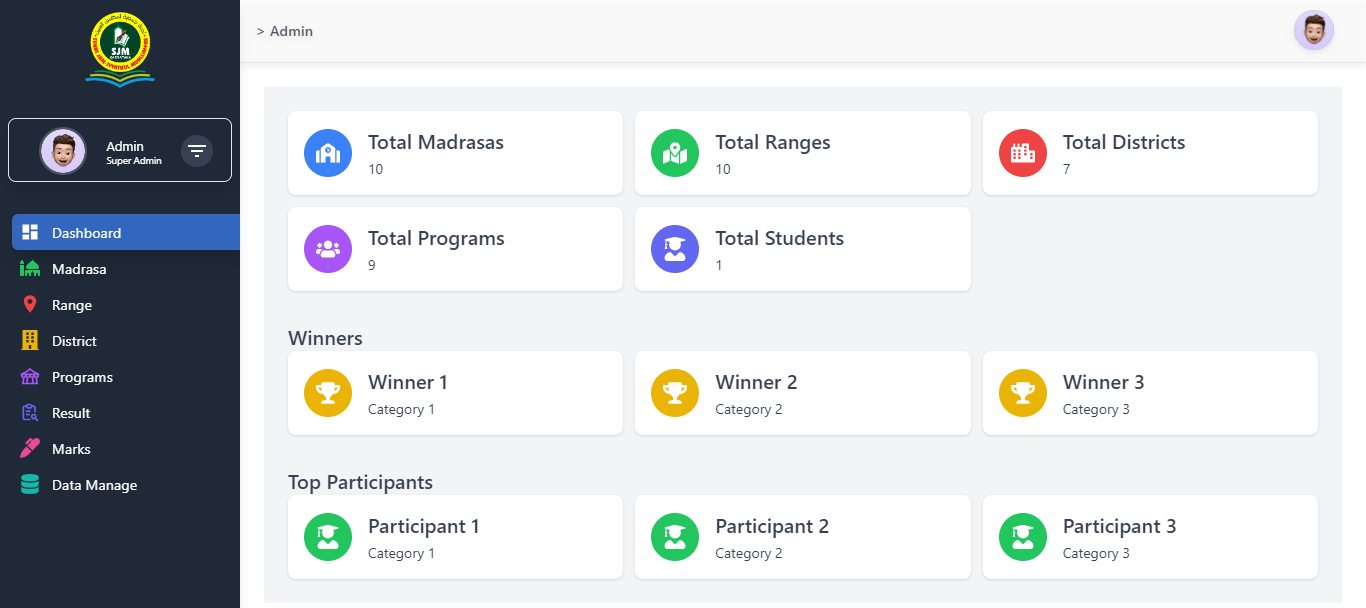Open the profile avatar menu at top right
The width and height of the screenshot is (1366, 608).
[1313, 31]
